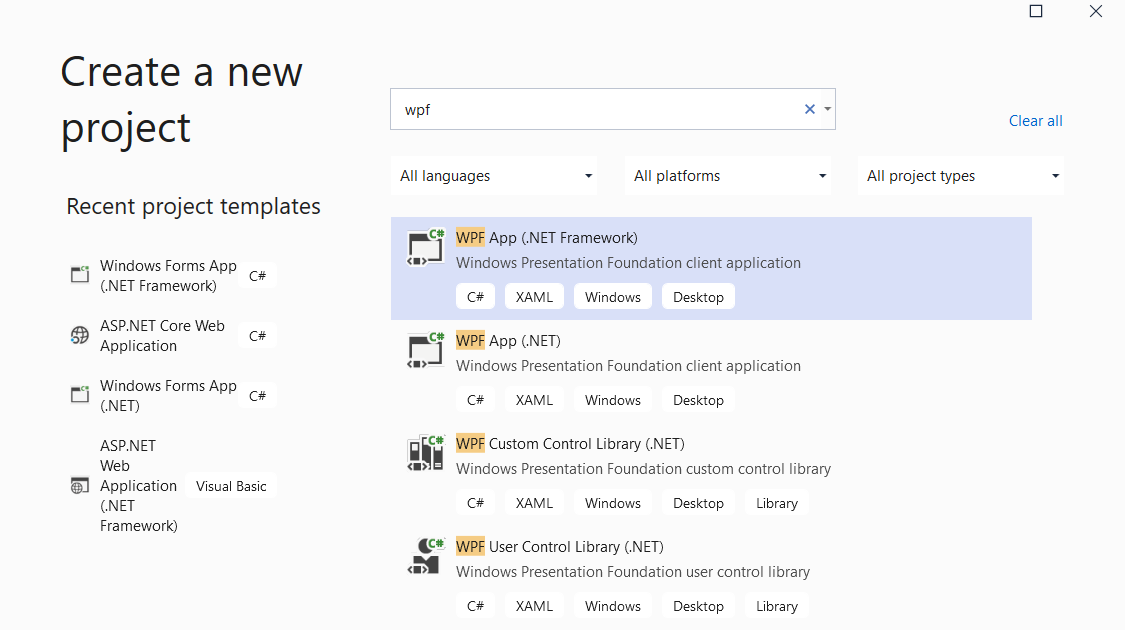Expand the search box history dropdown arrow
This screenshot has height=630, width=1125.
pyautogui.click(x=827, y=109)
